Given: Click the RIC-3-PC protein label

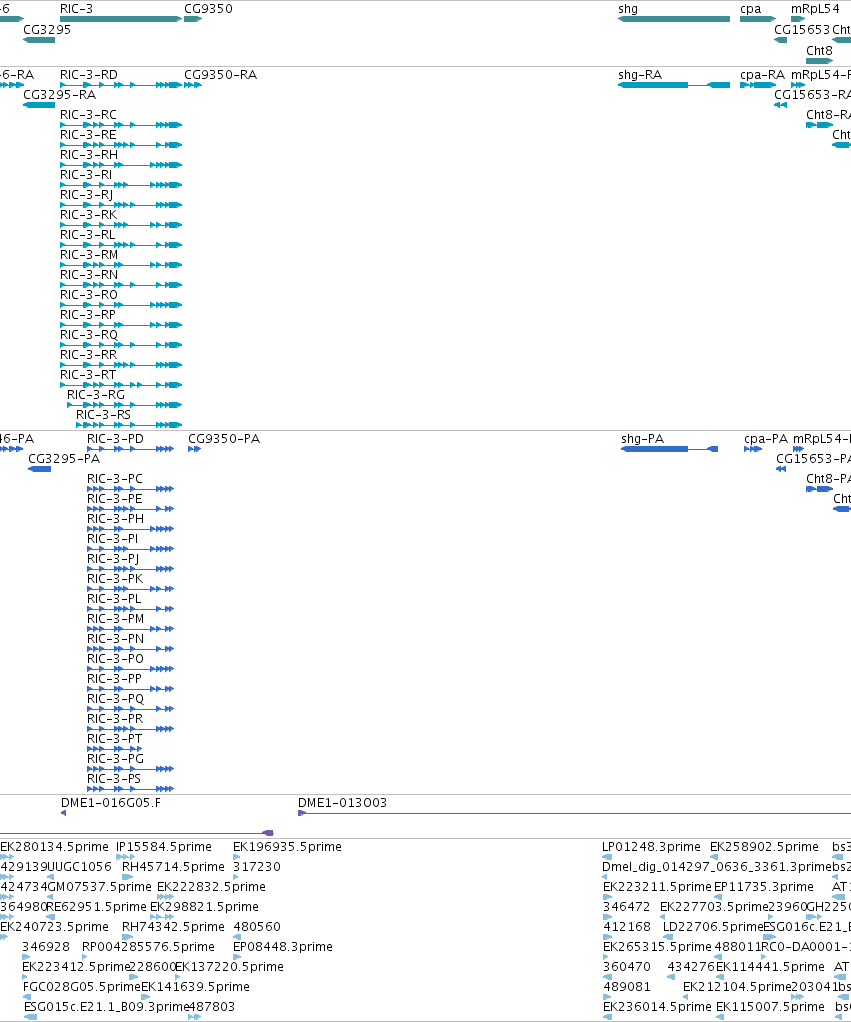Looking at the screenshot, I should tap(115, 478).
